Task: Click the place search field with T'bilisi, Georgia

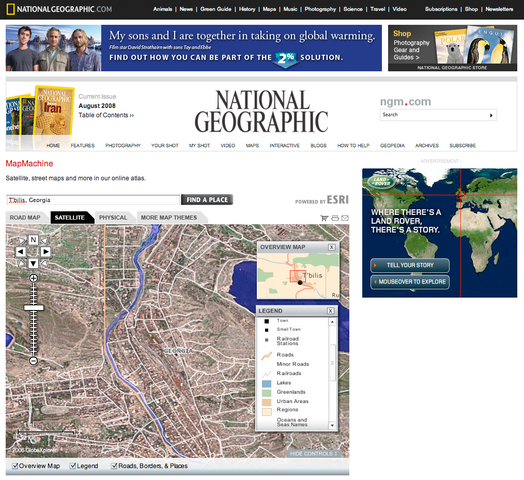Action: 93,200
